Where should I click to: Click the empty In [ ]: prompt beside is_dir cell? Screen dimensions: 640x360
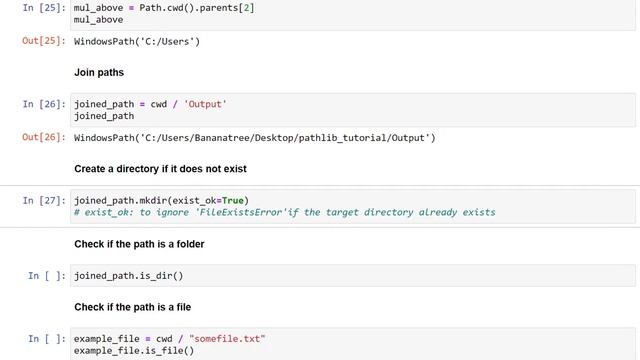(47, 276)
